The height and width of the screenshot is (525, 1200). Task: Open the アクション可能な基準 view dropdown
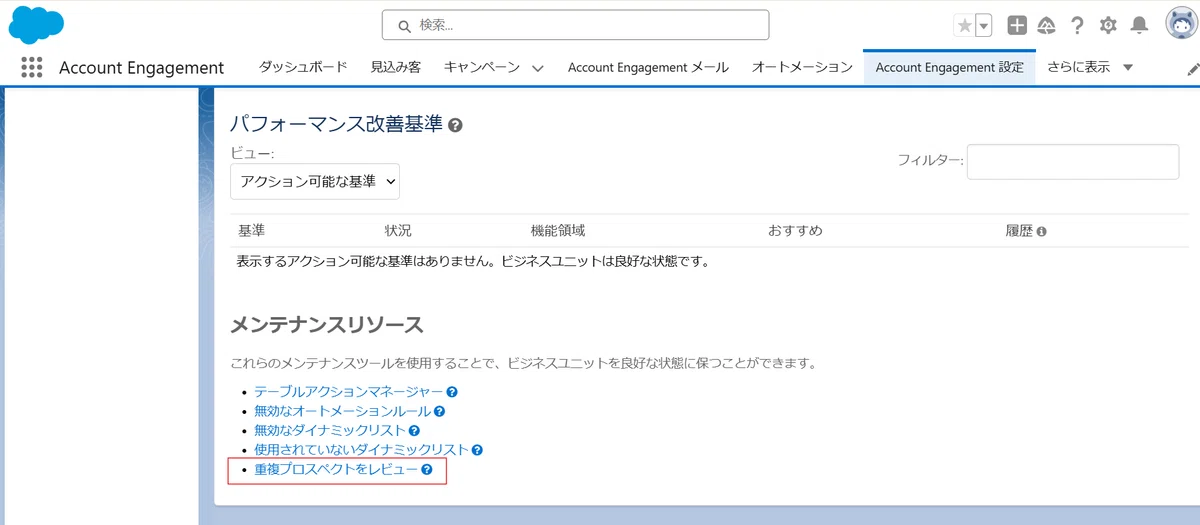coord(315,181)
